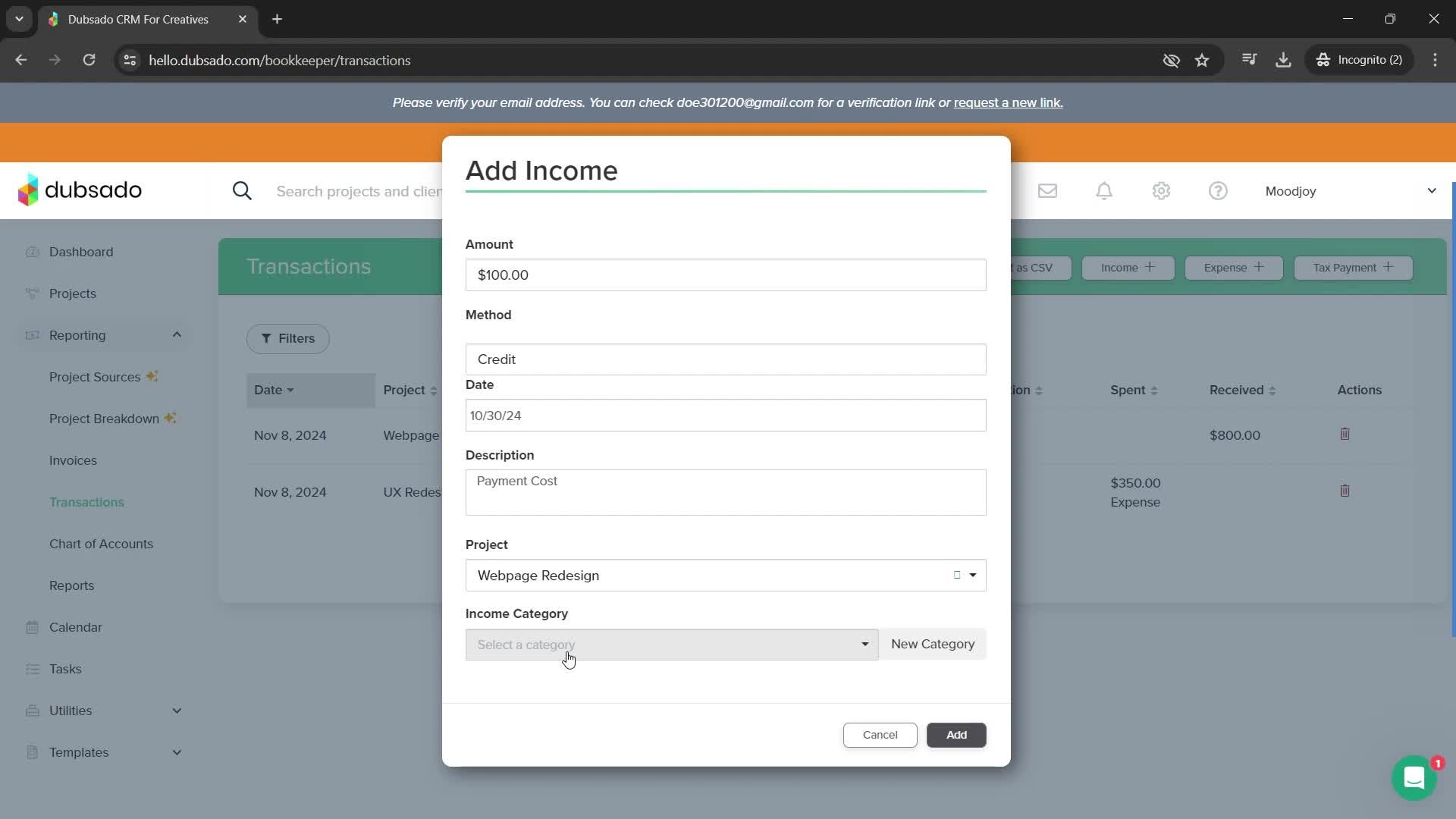The height and width of the screenshot is (819, 1456).
Task: Open Tasks in sidebar
Action: click(x=65, y=669)
